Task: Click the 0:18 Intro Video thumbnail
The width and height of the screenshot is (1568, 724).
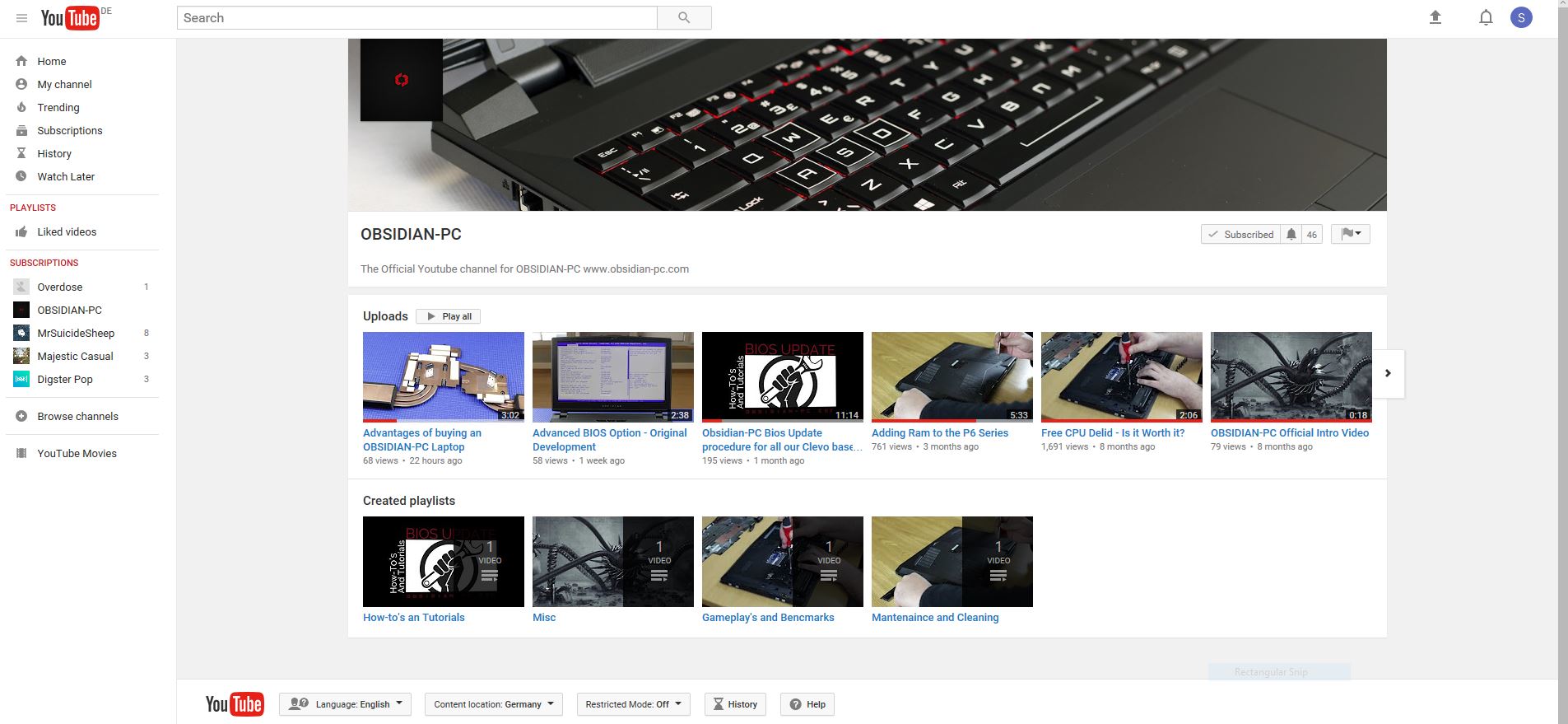Action: point(1291,377)
